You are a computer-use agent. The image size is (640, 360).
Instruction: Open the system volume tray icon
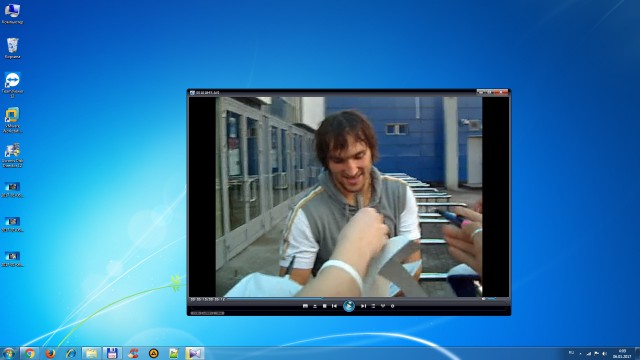click(604, 353)
